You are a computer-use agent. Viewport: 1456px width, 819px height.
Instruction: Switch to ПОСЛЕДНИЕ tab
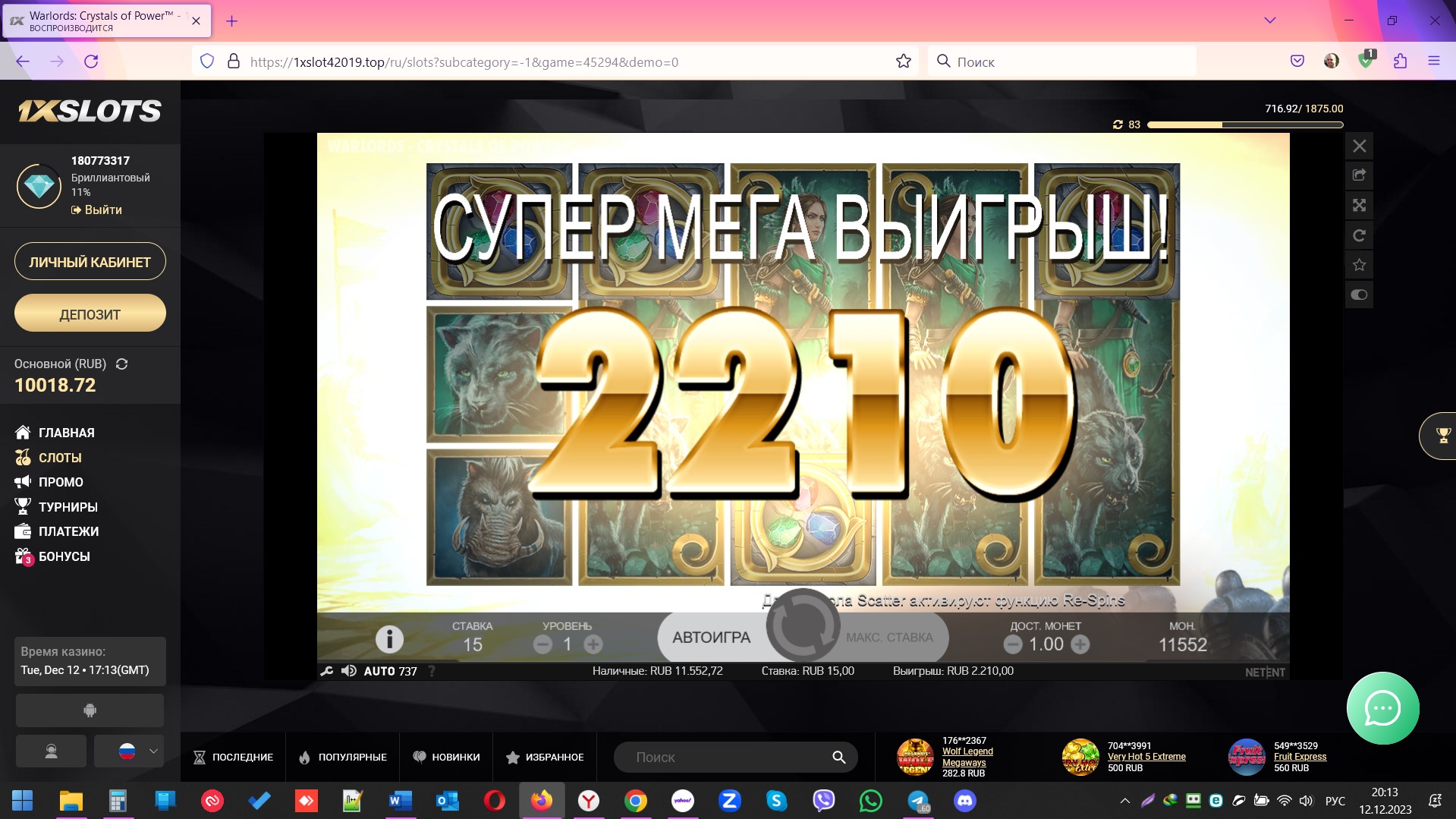233,757
